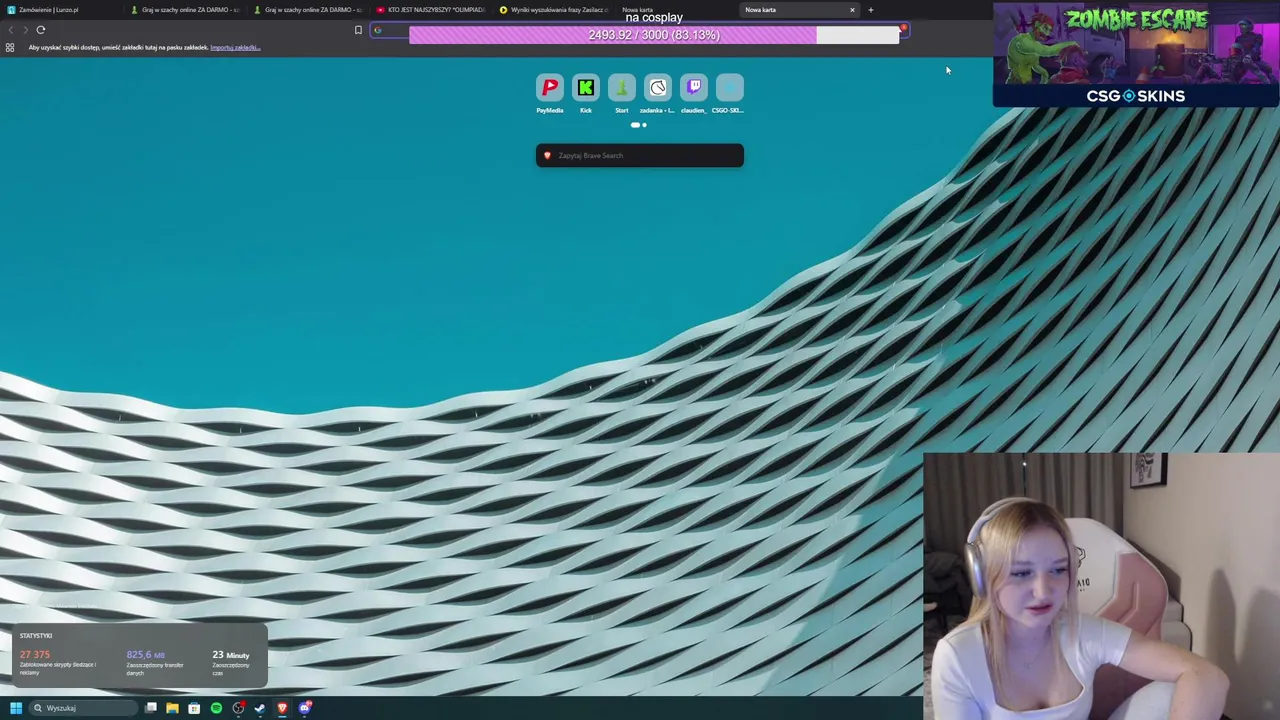Switch to the second Graj w szachy online tab

click(x=308, y=10)
